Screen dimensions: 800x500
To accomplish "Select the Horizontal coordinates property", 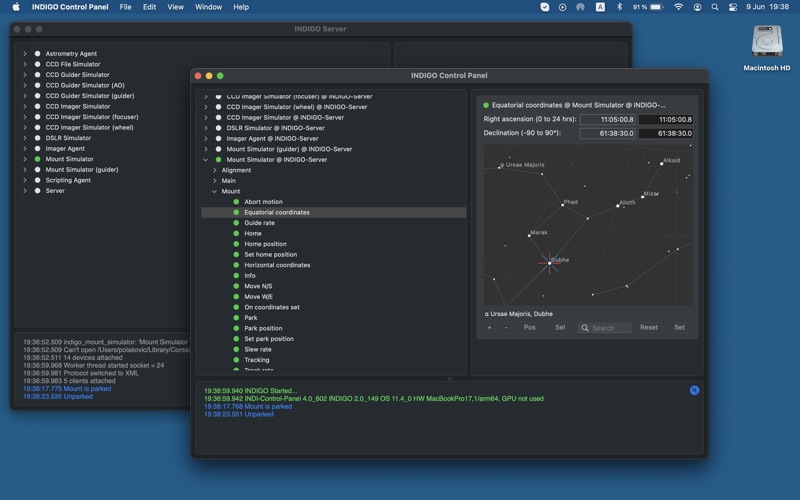I will 277,265.
